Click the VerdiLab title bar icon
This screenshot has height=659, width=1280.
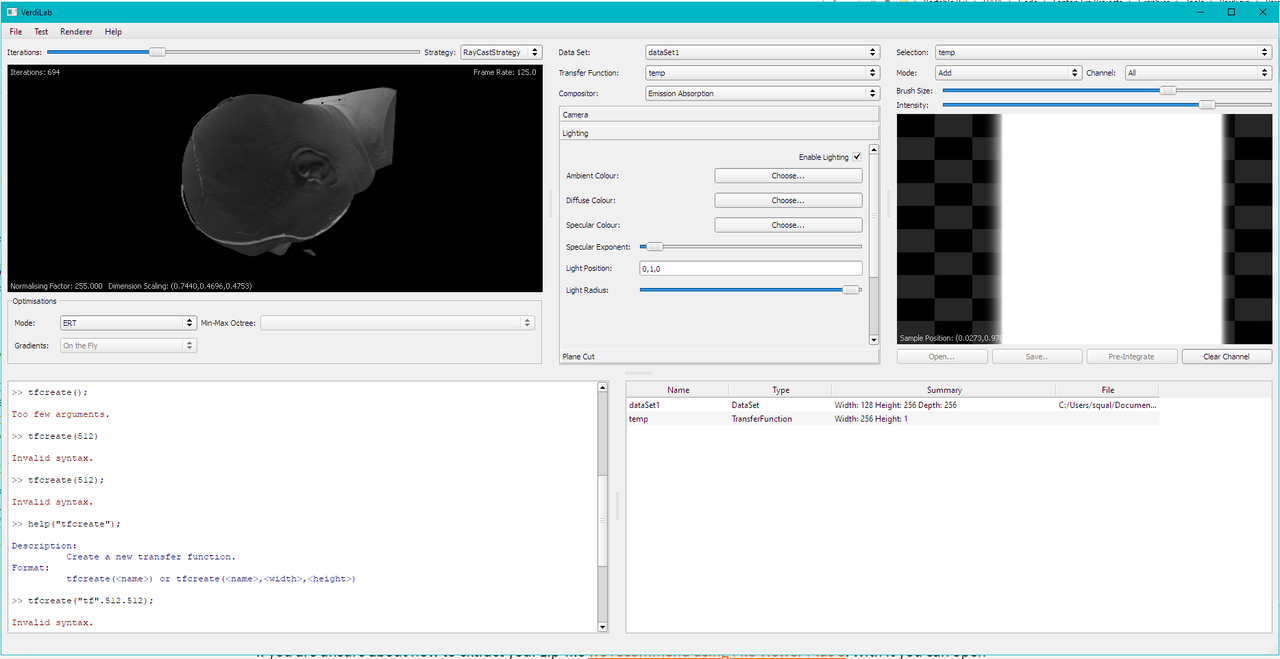pos(12,12)
